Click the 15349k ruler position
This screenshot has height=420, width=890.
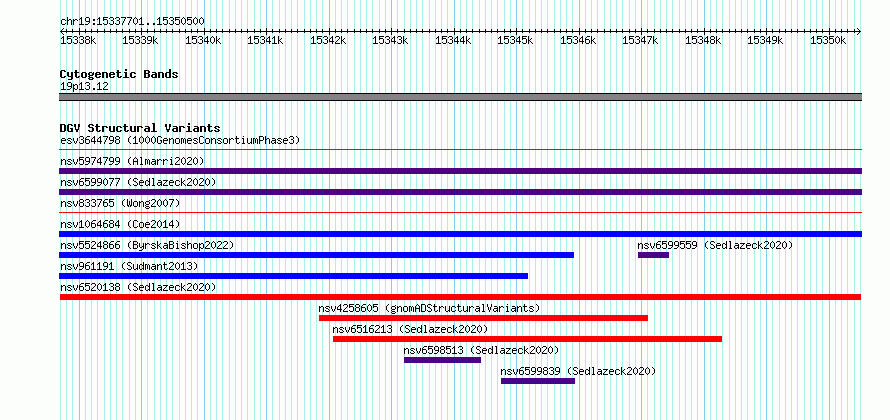click(766, 40)
